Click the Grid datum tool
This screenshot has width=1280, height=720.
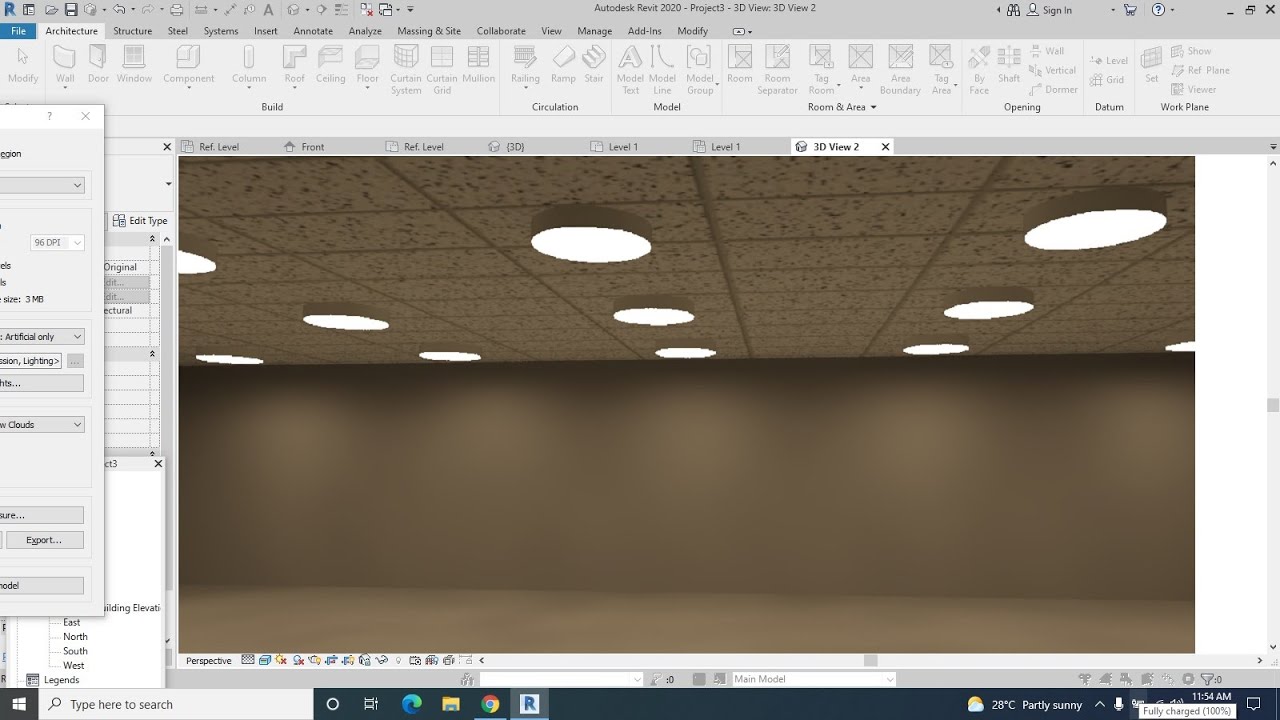[1108, 80]
